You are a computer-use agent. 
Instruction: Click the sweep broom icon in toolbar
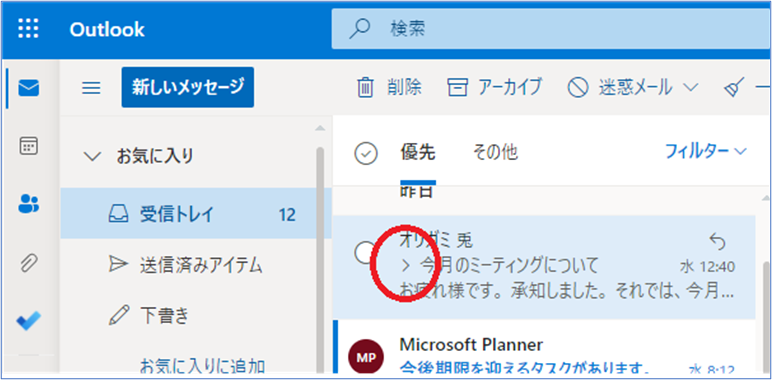(x=733, y=88)
